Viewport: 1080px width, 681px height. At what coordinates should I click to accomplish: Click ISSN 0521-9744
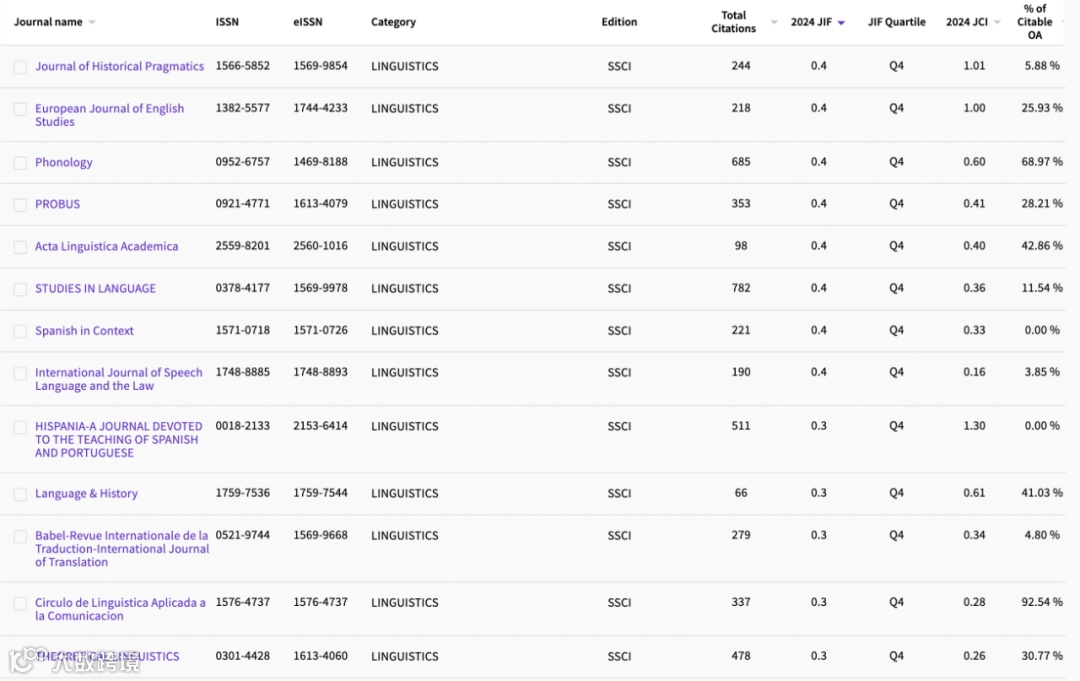pos(242,535)
